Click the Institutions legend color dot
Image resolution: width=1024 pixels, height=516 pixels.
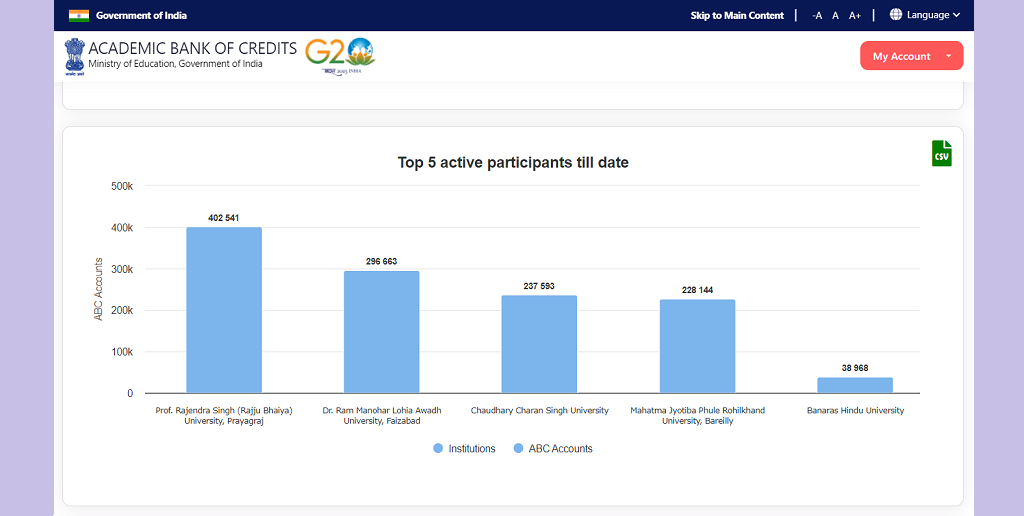coord(438,449)
